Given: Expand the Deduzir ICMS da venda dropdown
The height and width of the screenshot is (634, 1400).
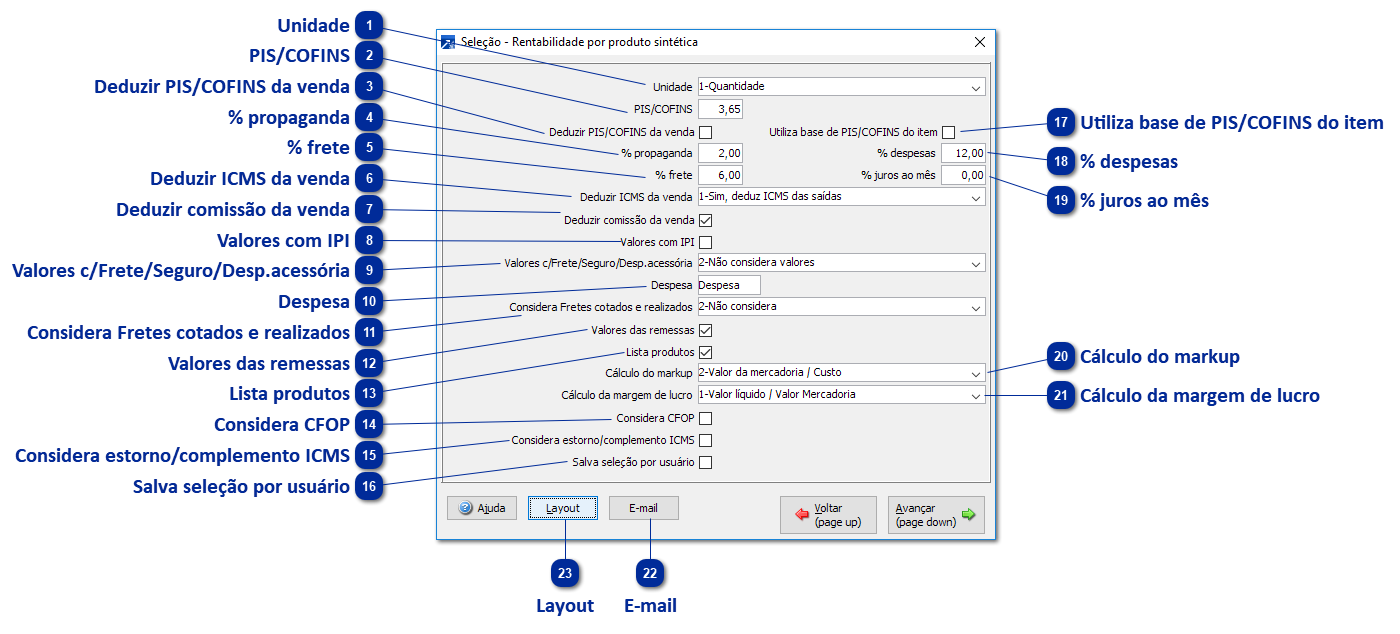Looking at the screenshot, I should [840, 197].
